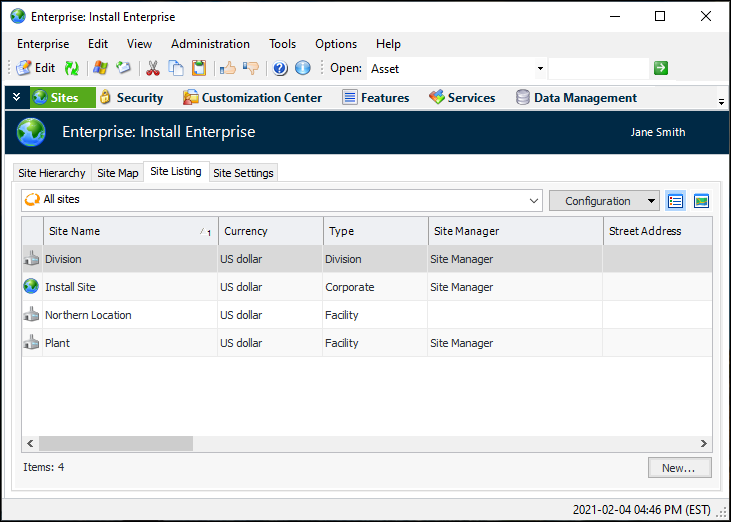
Task: Toggle card view display mode
Action: 701,201
